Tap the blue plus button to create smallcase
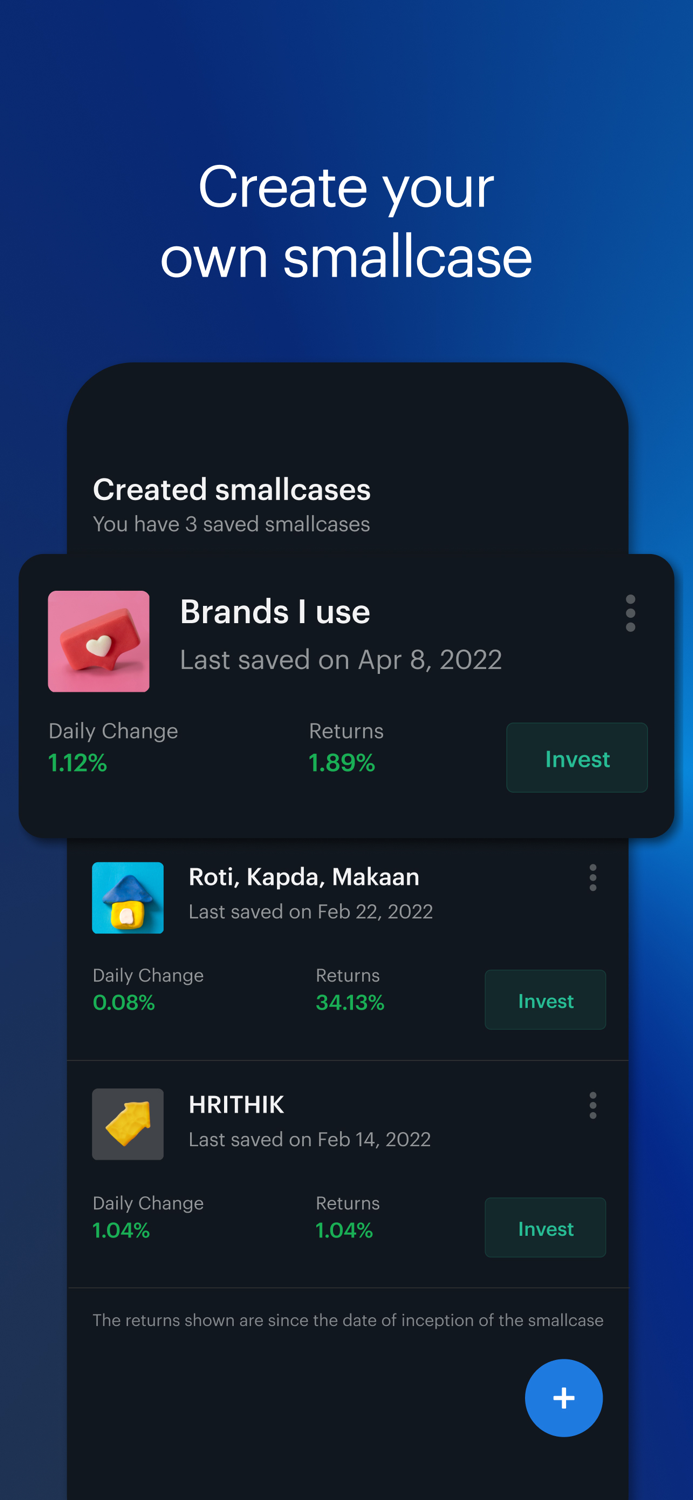This screenshot has width=693, height=1500. 564,1398
